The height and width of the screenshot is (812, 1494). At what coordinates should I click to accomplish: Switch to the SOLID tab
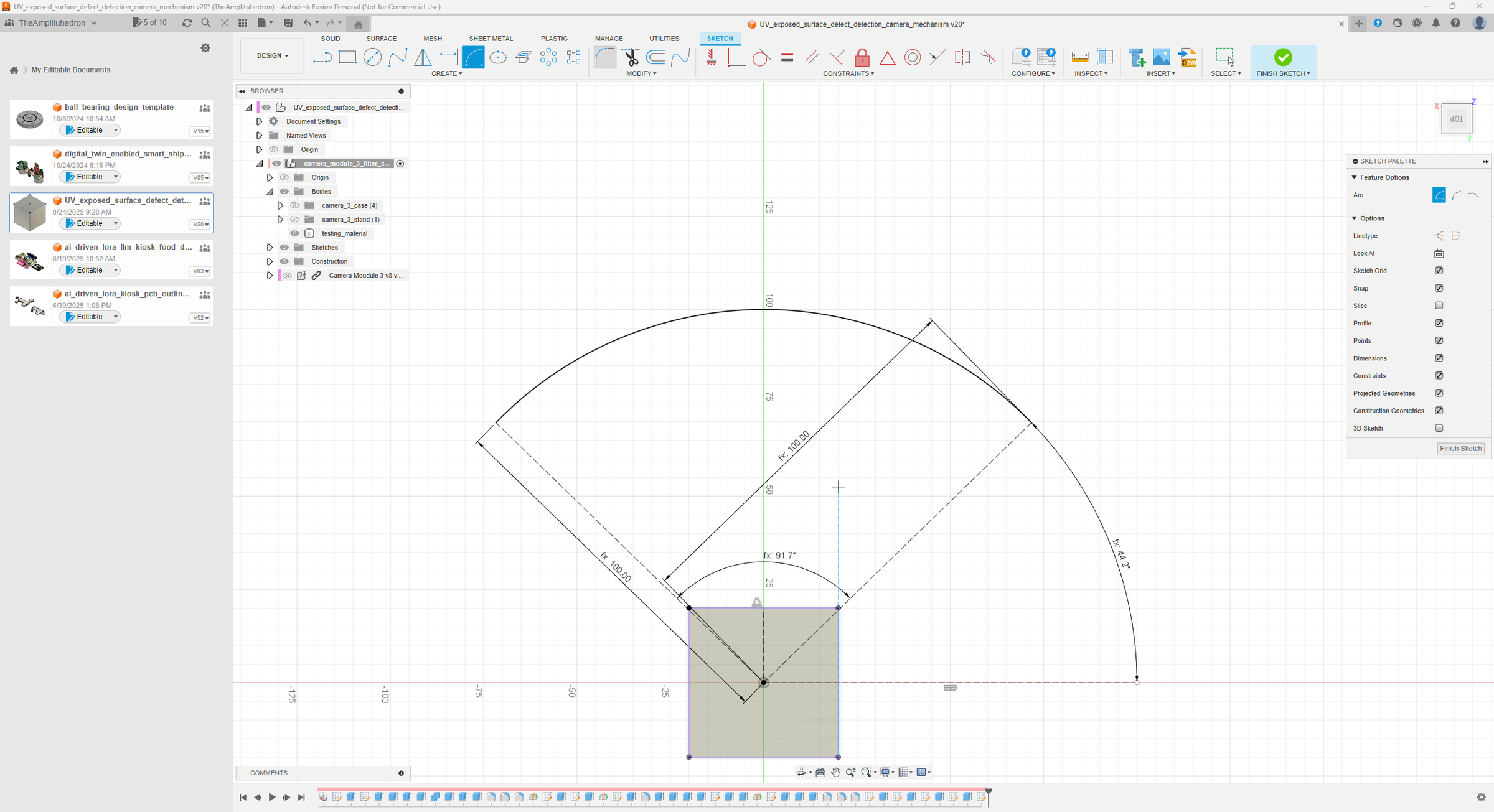[330, 39]
